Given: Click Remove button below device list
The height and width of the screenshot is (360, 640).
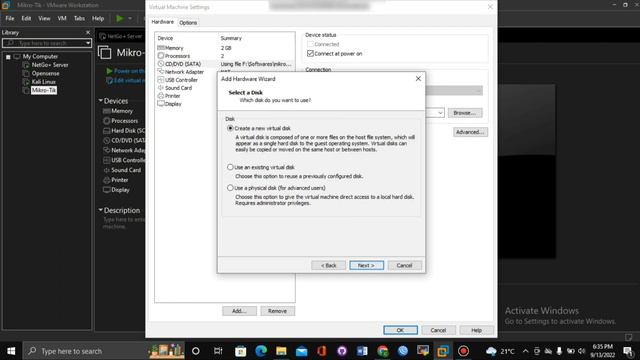Looking at the screenshot, I should 277,311.
